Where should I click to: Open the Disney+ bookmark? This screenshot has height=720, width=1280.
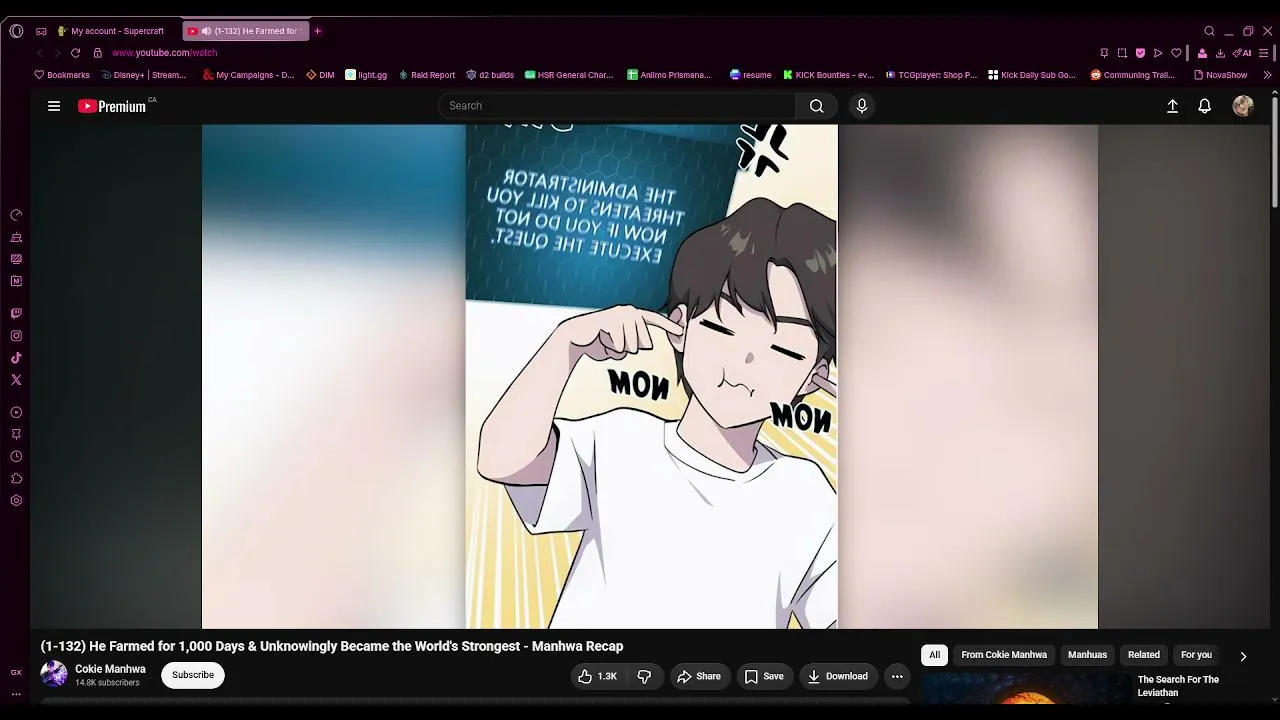point(144,75)
